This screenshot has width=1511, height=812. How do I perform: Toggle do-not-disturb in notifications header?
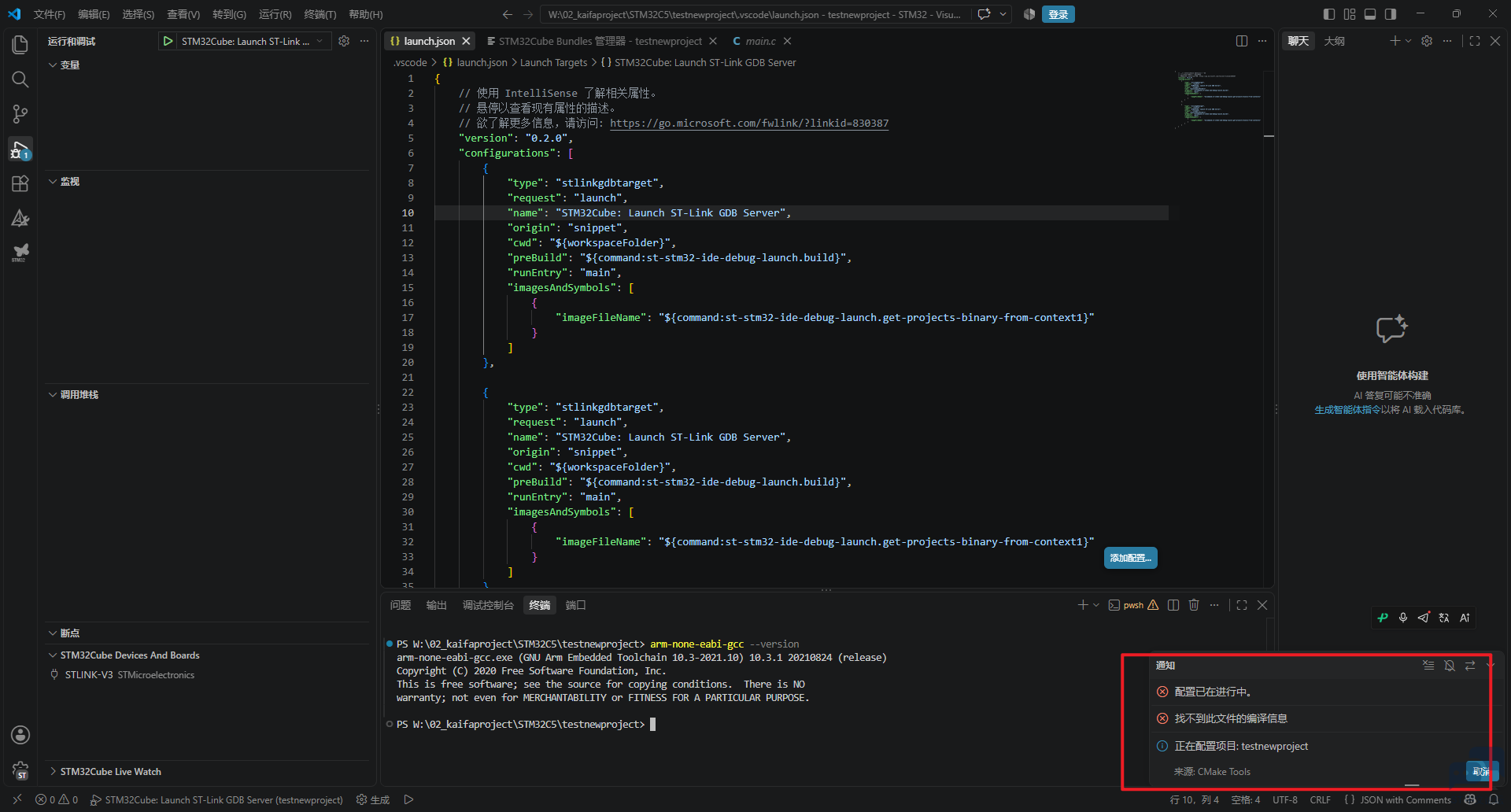click(1450, 666)
